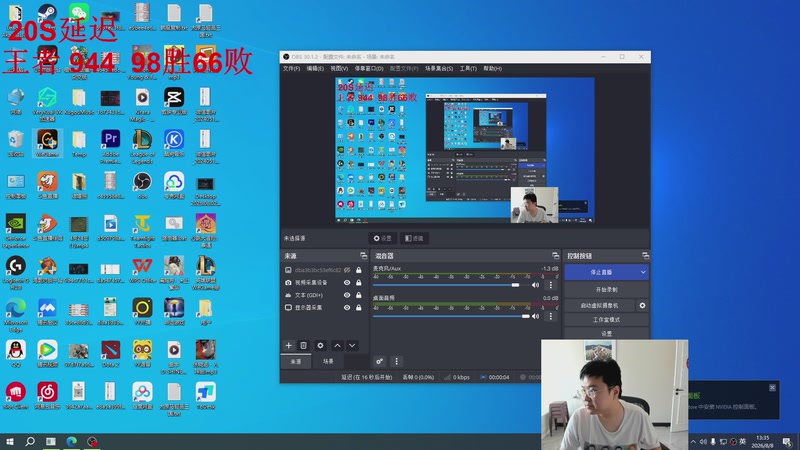
Task: Move source down with the down arrow
Action: pos(352,345)
